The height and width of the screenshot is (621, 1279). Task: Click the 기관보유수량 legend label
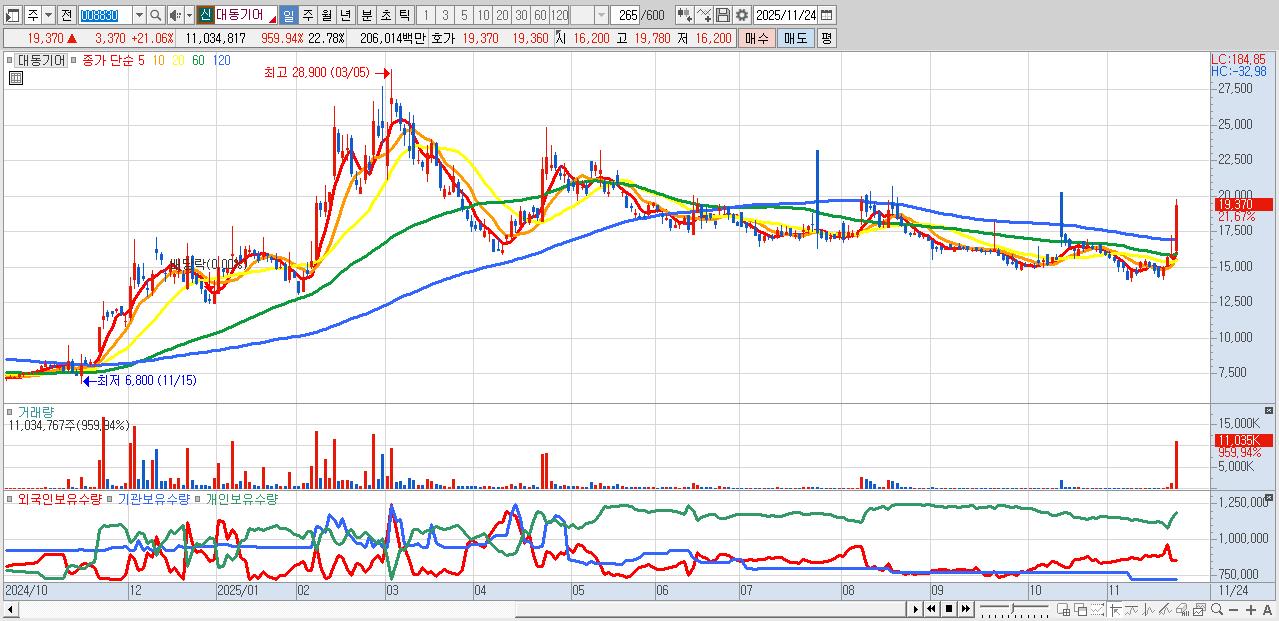pos(154,499)
